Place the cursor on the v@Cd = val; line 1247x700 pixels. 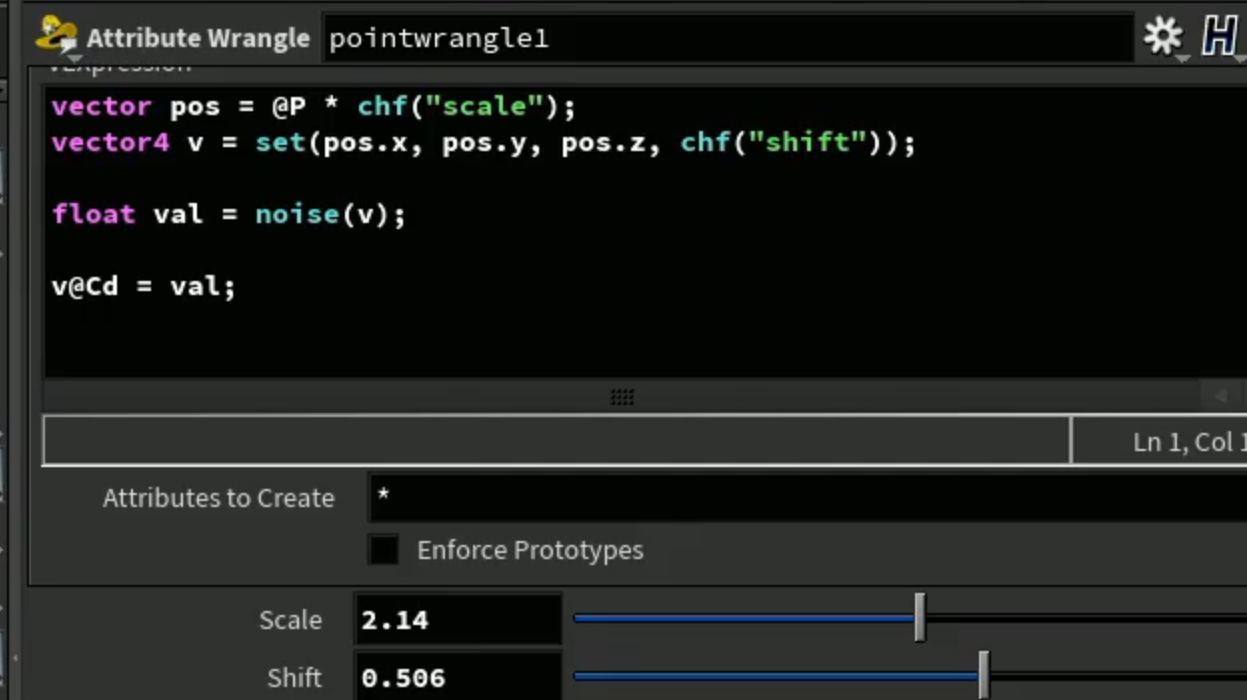point(143,287)
